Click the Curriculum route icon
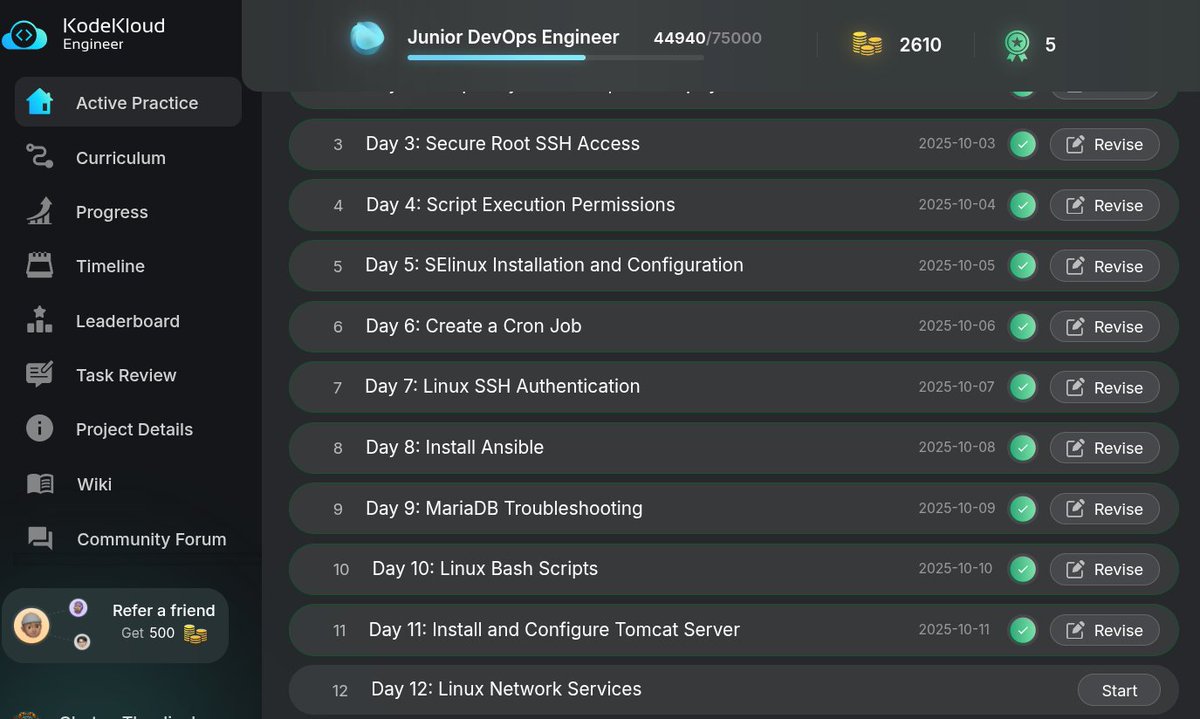The height and width of the screenshot is (719, 1200). pos(39,157)
